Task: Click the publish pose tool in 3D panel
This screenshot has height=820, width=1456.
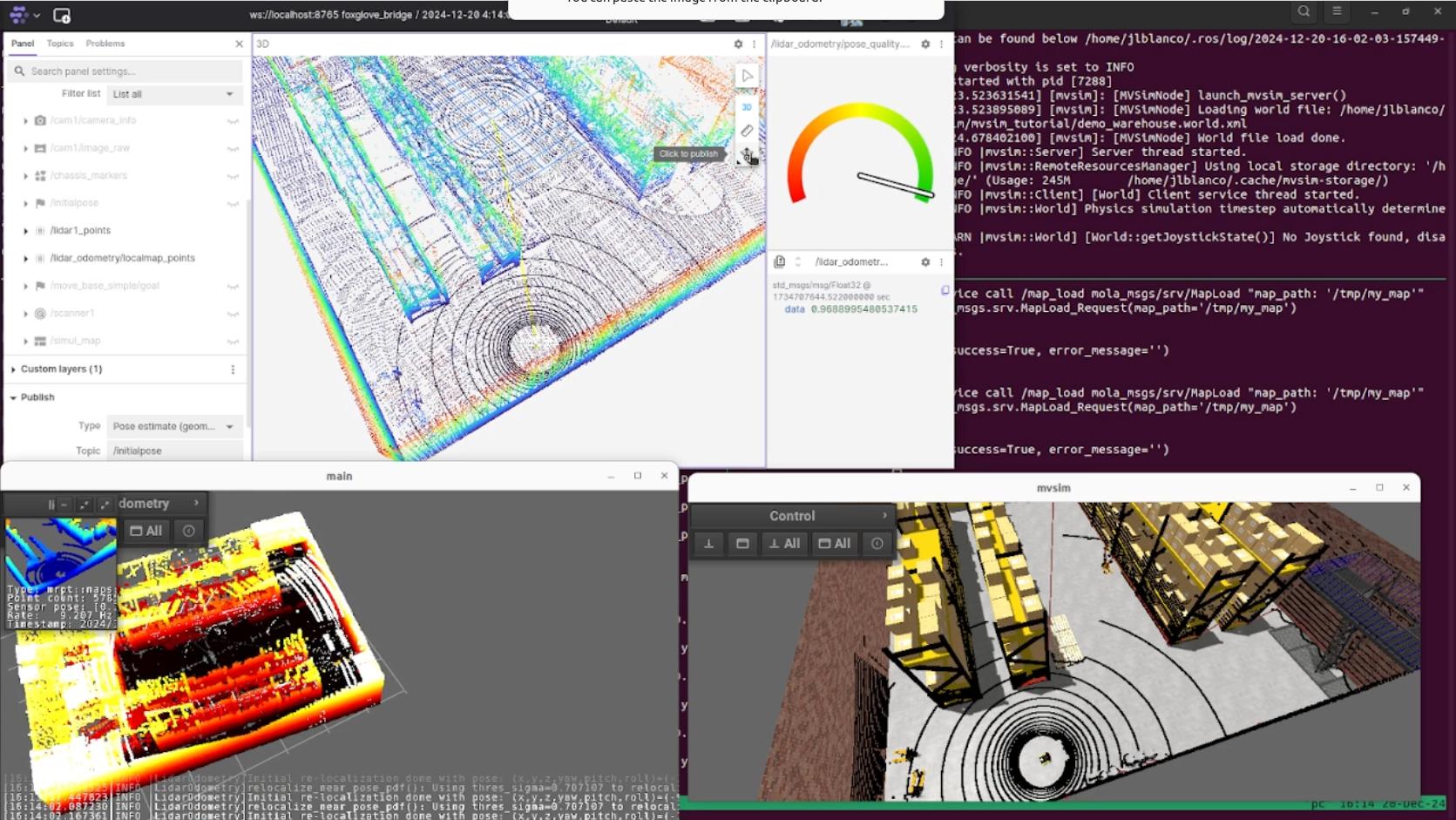Action: (x=747, y=155)
